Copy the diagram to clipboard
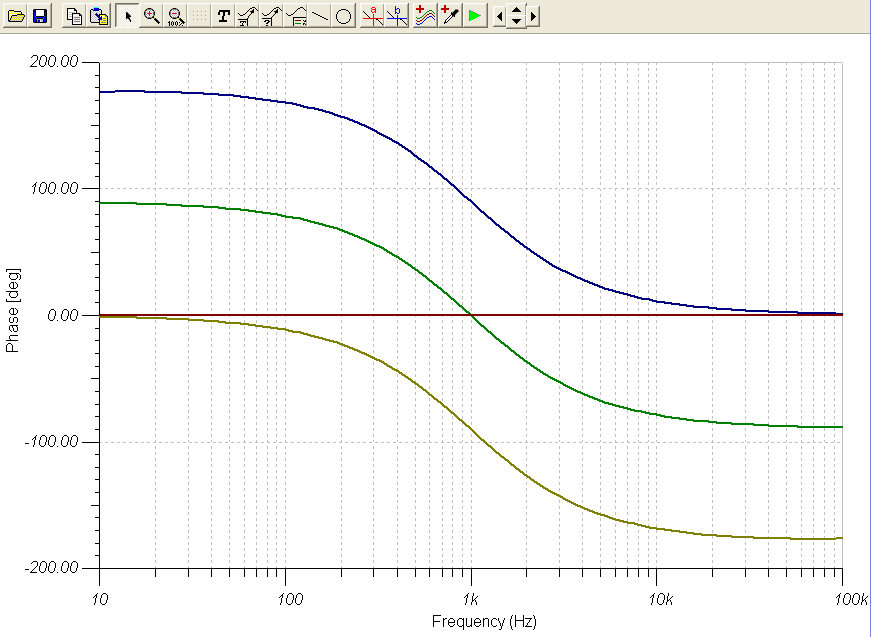 [74, 16]
